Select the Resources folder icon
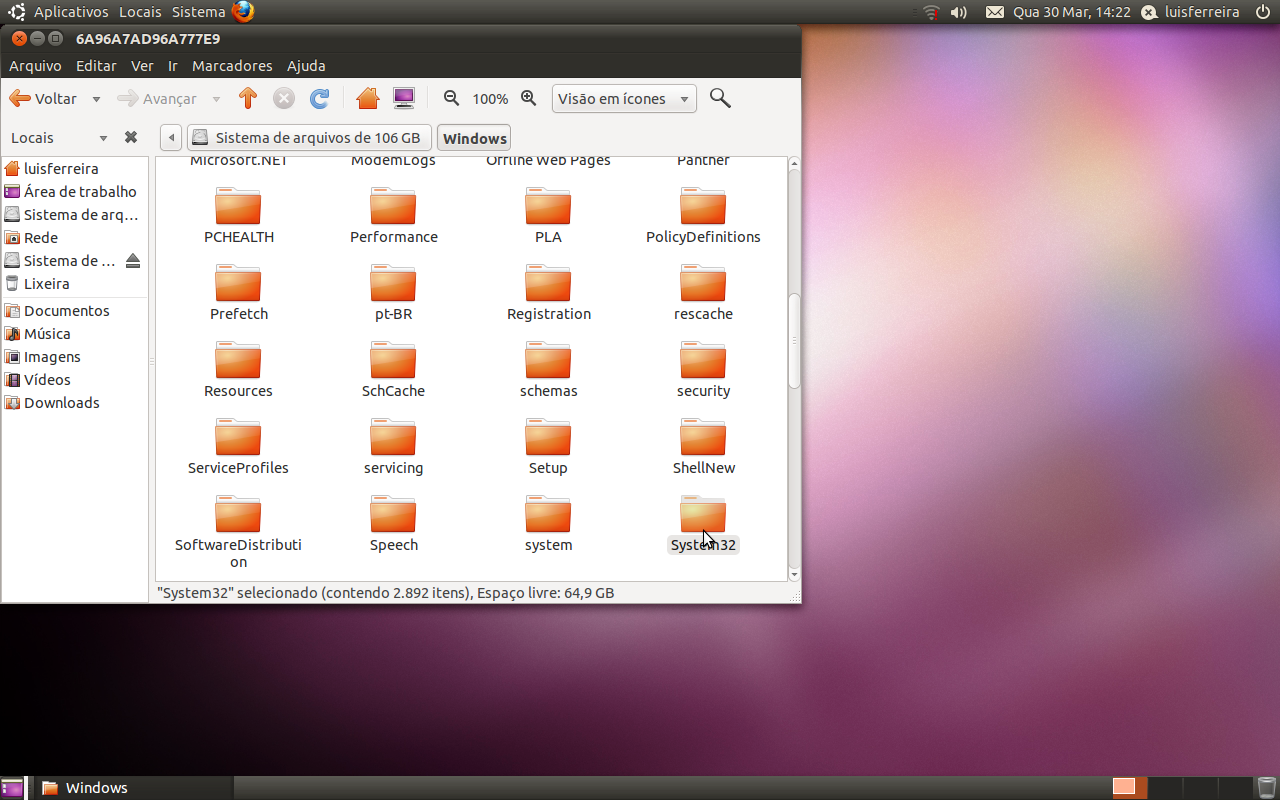 (238, 359)
